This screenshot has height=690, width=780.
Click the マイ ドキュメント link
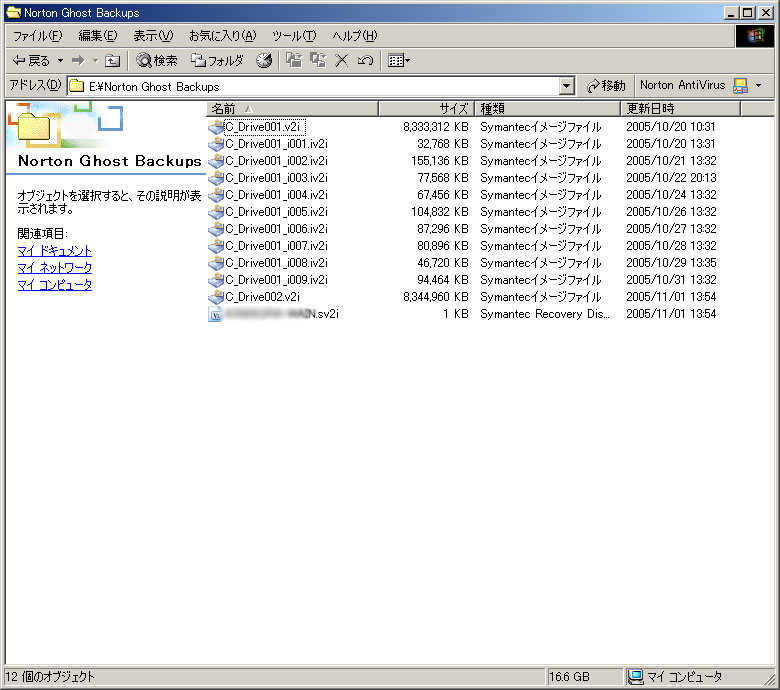[54, 251]
